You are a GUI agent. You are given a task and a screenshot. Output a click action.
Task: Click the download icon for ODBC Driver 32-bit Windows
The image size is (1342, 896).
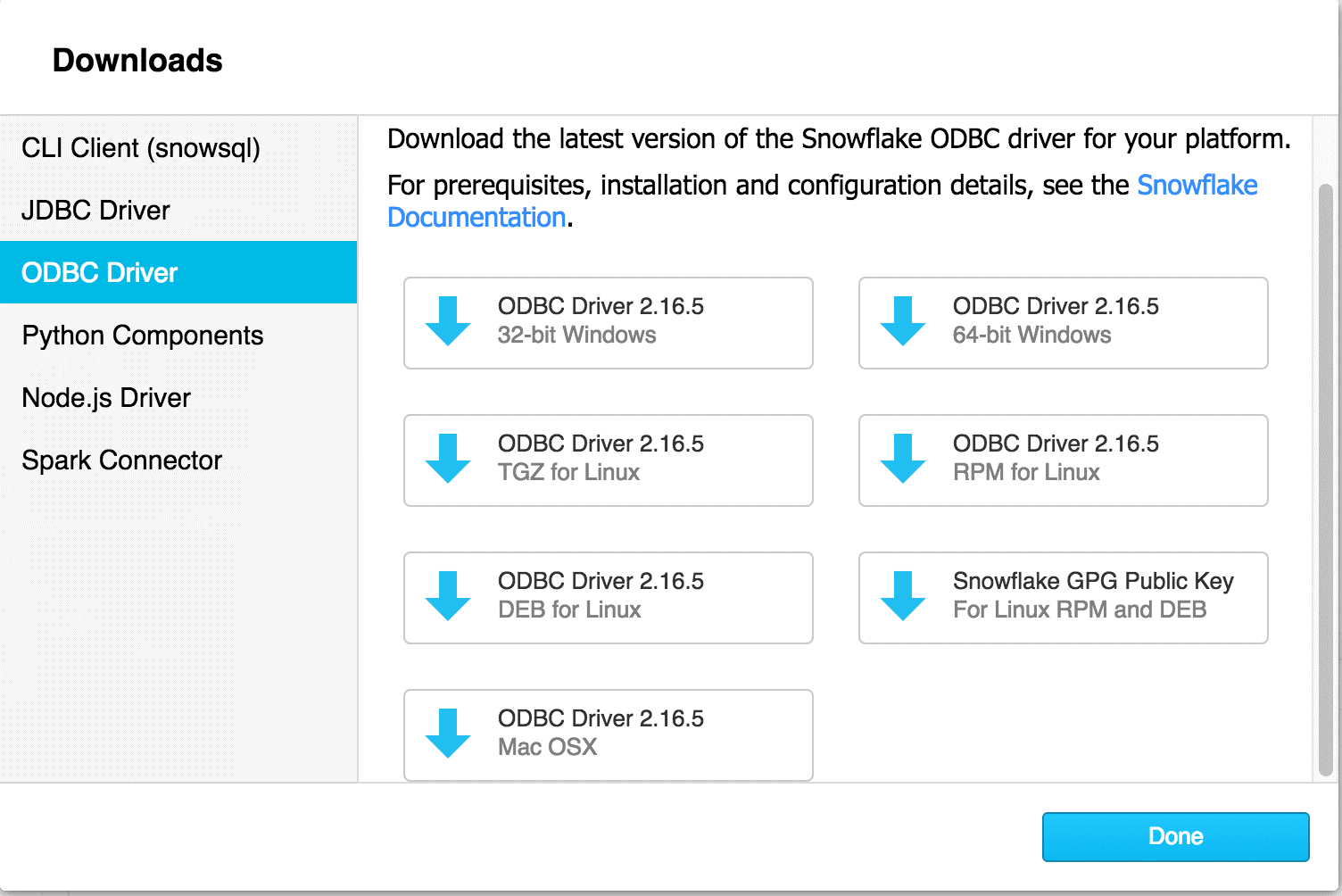click(448, 323)
